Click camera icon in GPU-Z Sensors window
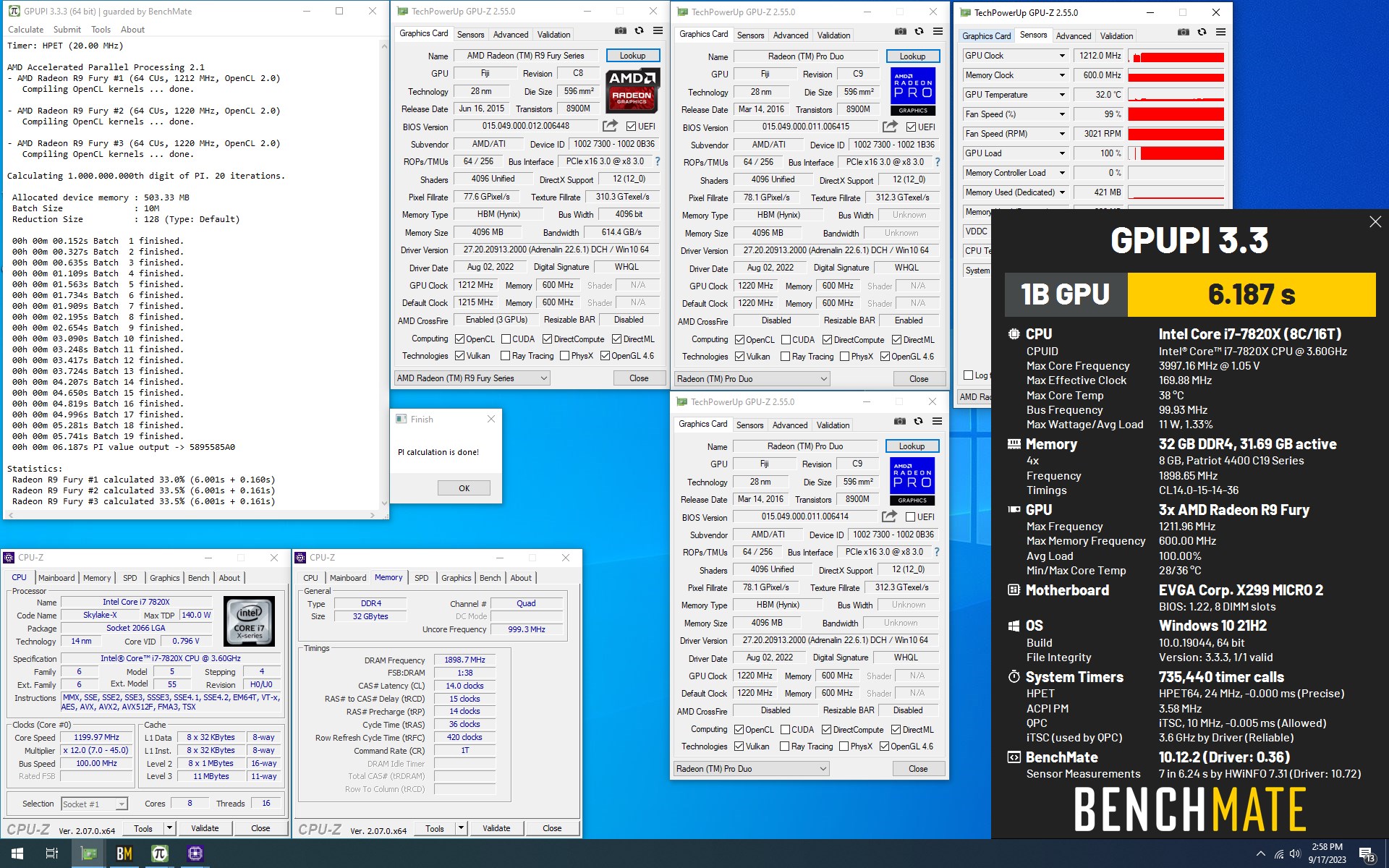 tap(1184, 33)
